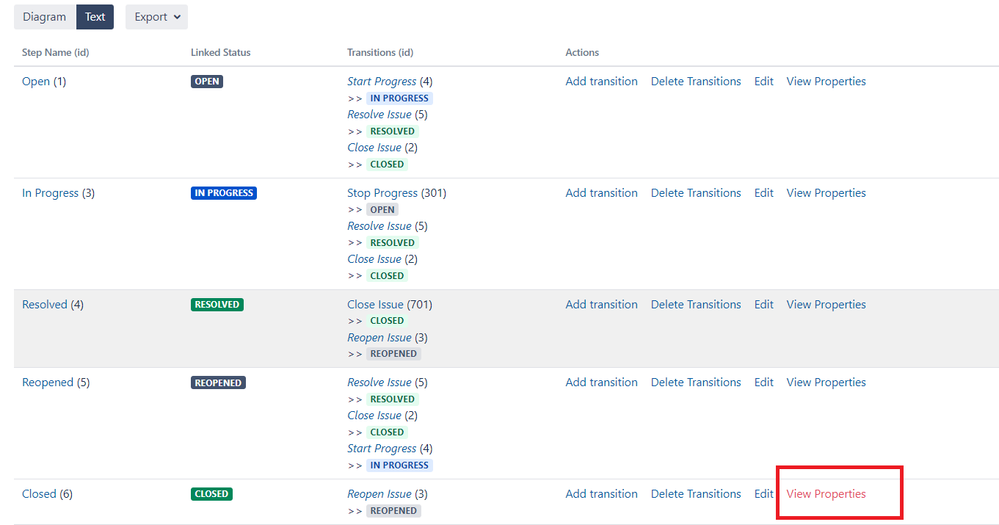Select the Text view tab
Screen dimensions: 999x525
pyautogui.click(x=95, y=17)
